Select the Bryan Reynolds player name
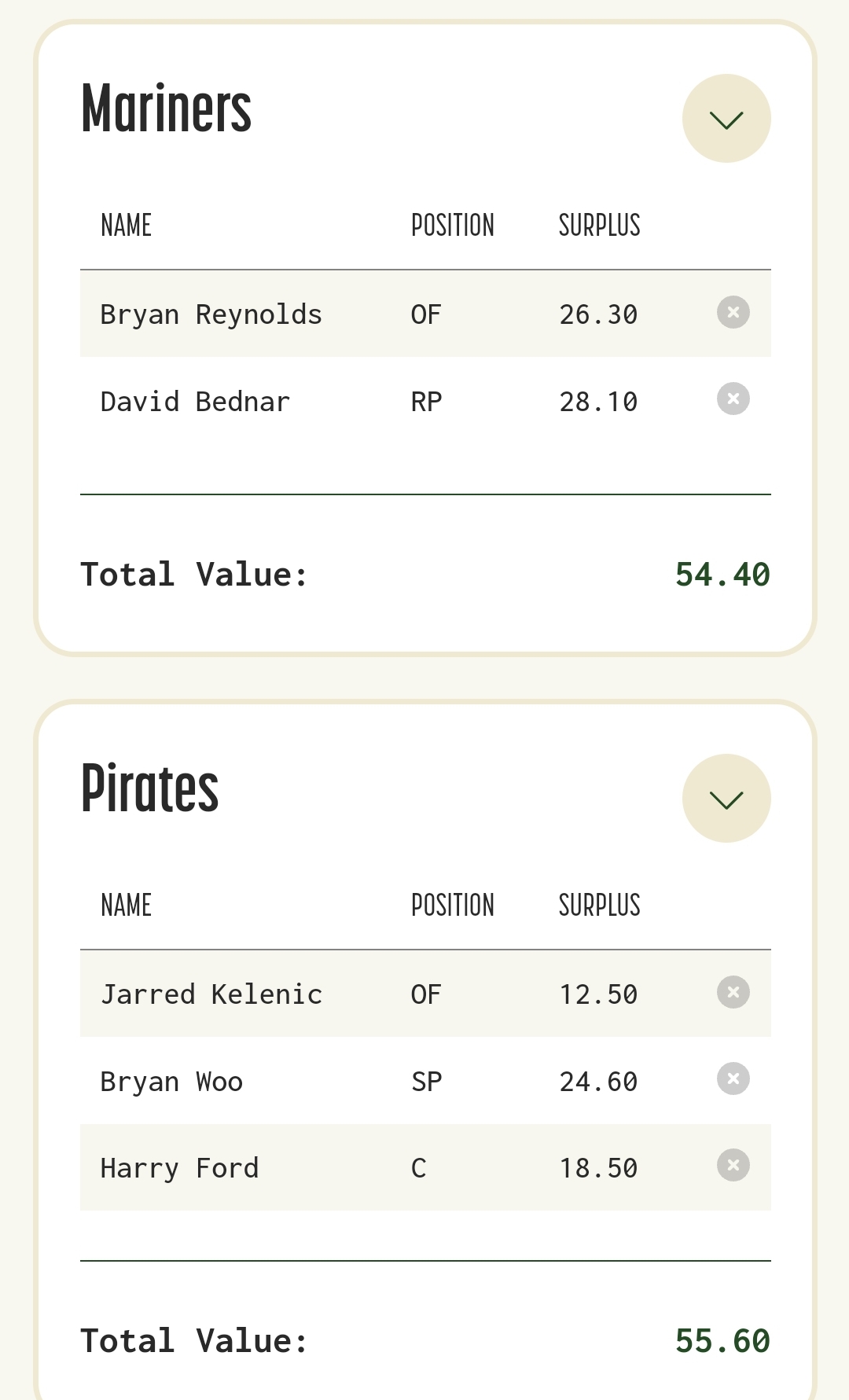The height and width of the screenshot is (1400, 849). (x=211, y=314)
